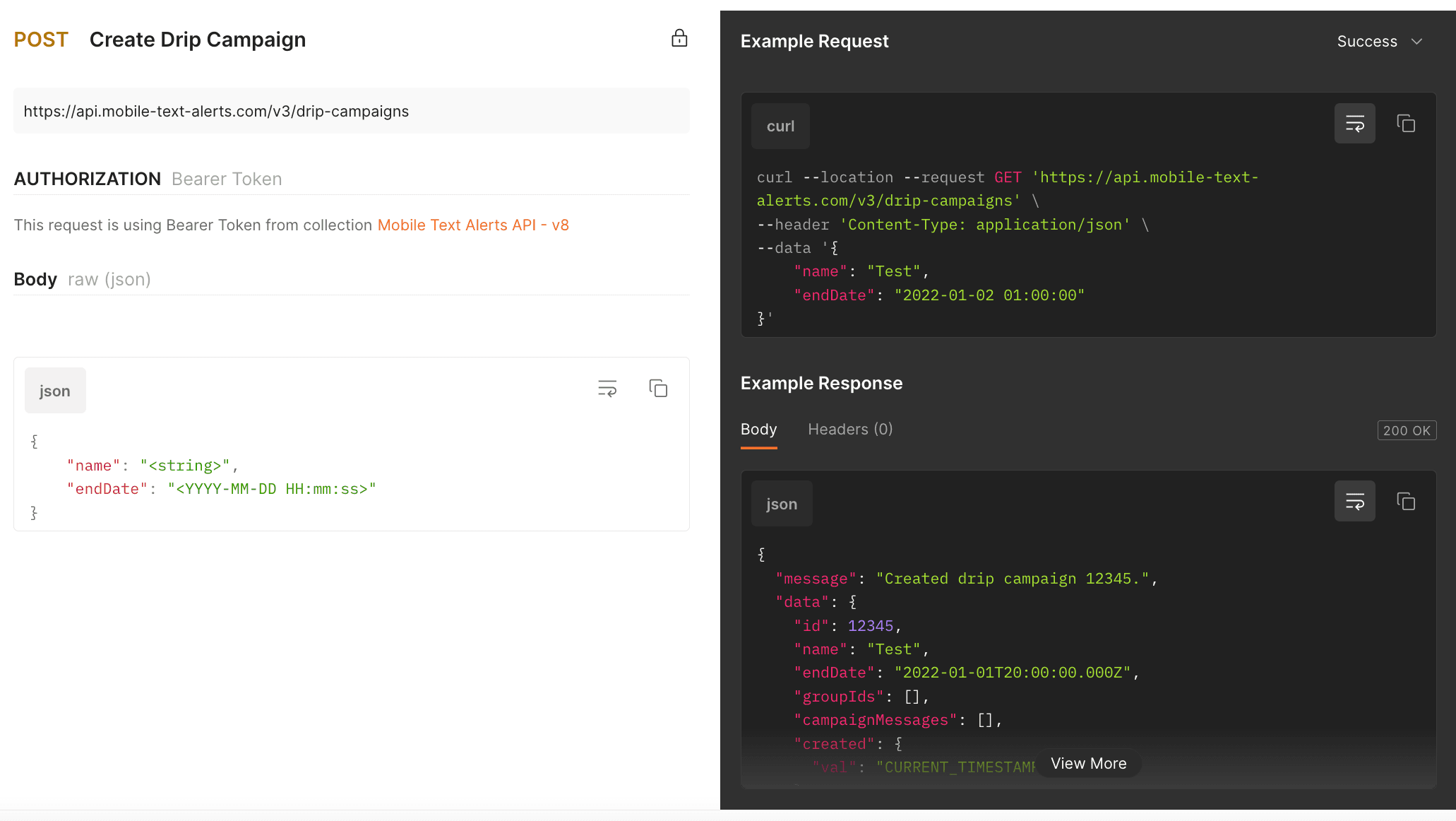The height and width of the screenshot is (821, 1456).
Task: Switch to the Headers (0) tab
Action: [x=850, y=430]
